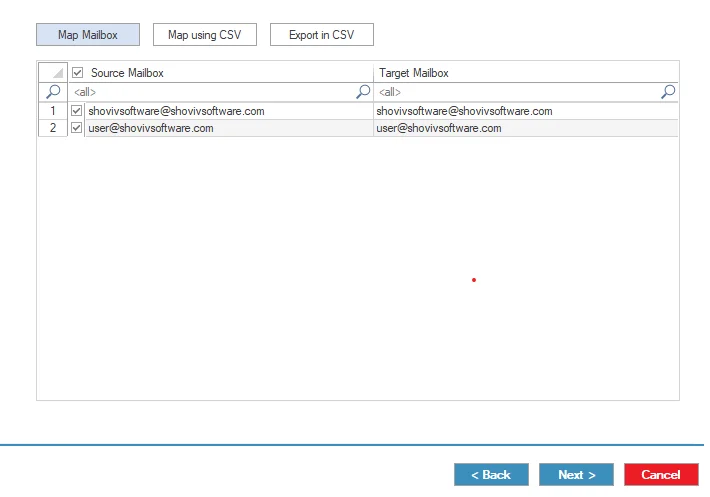
Task: Click the Target Mailbox filter magnifier icon
Action: click(668, 92)
